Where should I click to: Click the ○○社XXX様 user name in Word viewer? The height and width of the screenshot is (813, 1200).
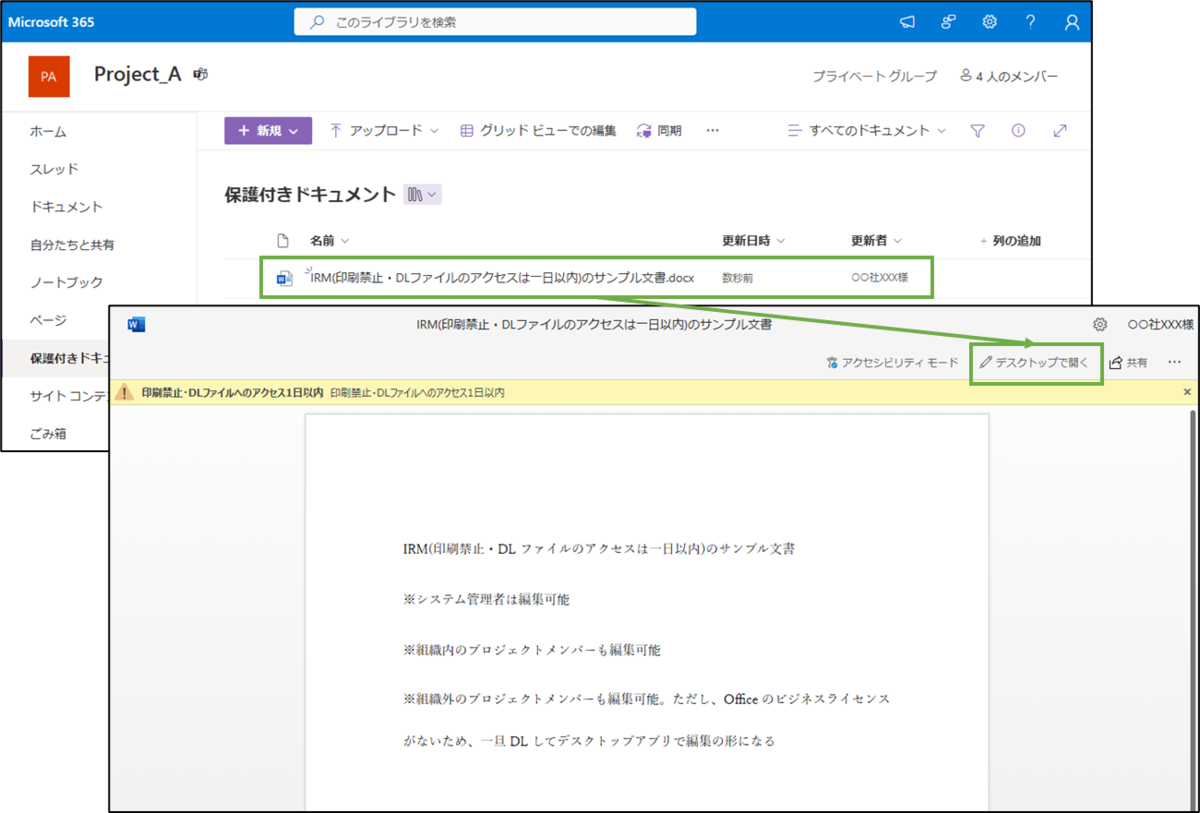coord(1160,324)
